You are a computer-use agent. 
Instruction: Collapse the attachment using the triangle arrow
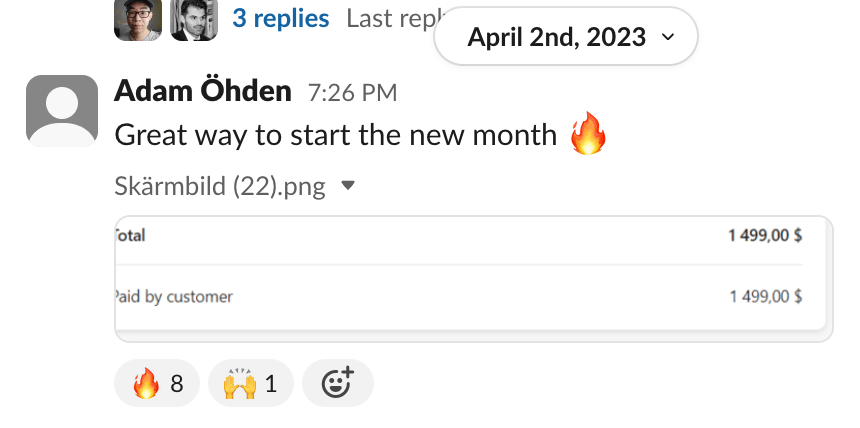348,186
